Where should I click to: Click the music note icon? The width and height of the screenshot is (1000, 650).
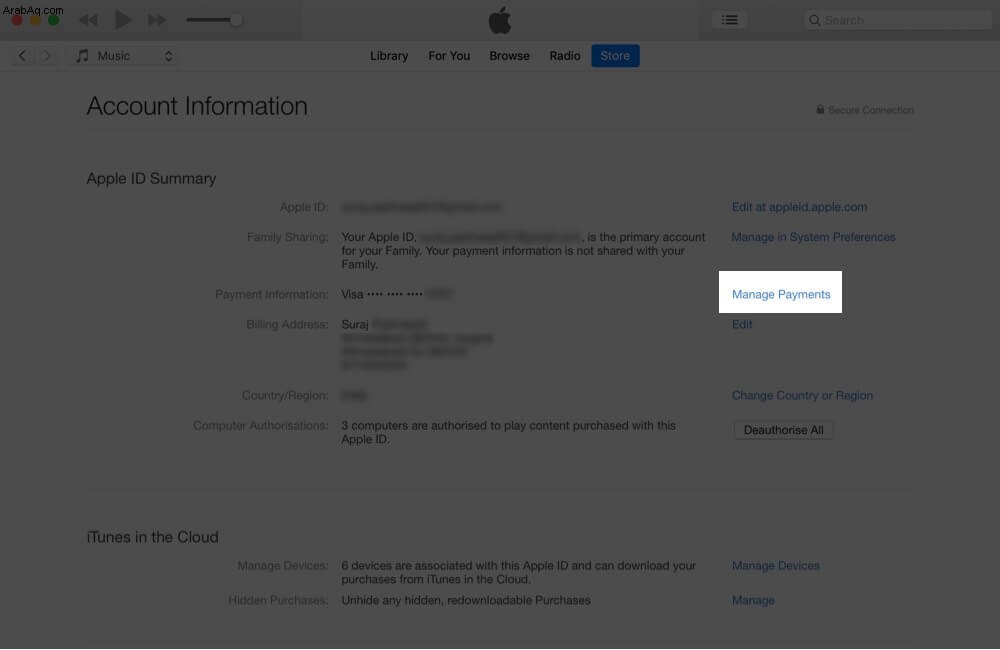point(82,55)
